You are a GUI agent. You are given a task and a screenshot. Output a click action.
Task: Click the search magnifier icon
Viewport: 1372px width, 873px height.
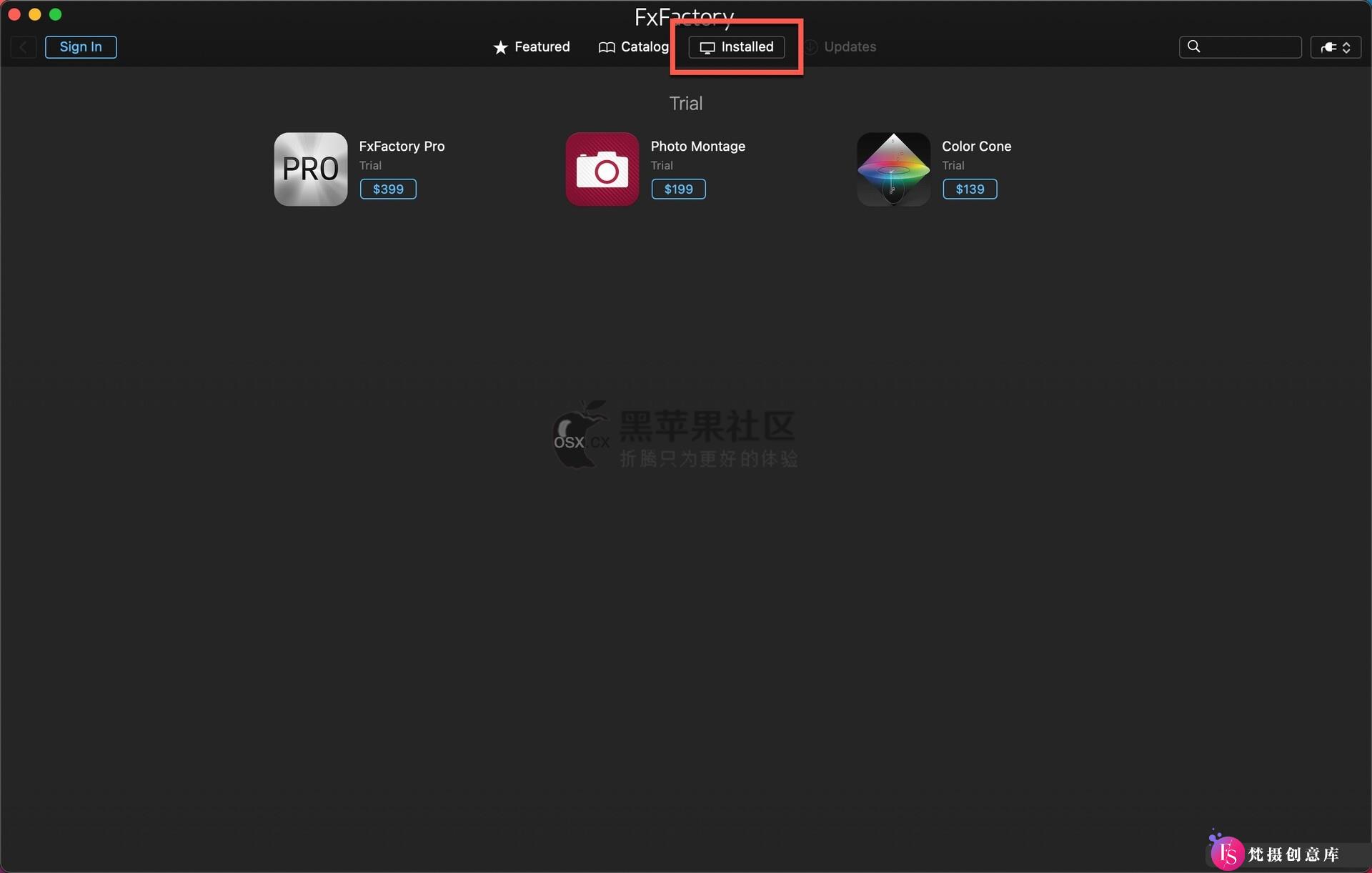point(1193,46)
